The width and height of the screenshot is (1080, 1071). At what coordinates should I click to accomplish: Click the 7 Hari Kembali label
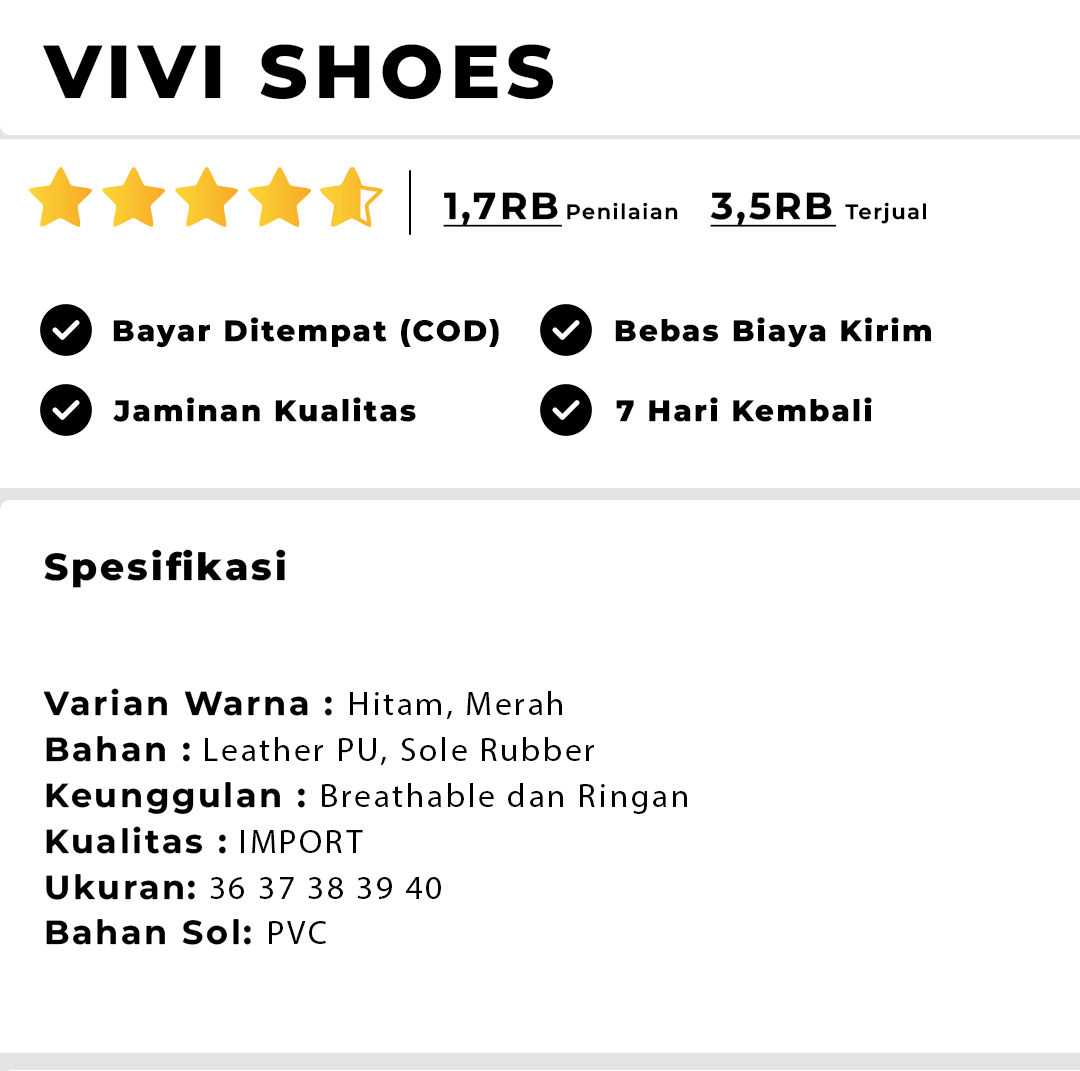(x=745, y=411)
